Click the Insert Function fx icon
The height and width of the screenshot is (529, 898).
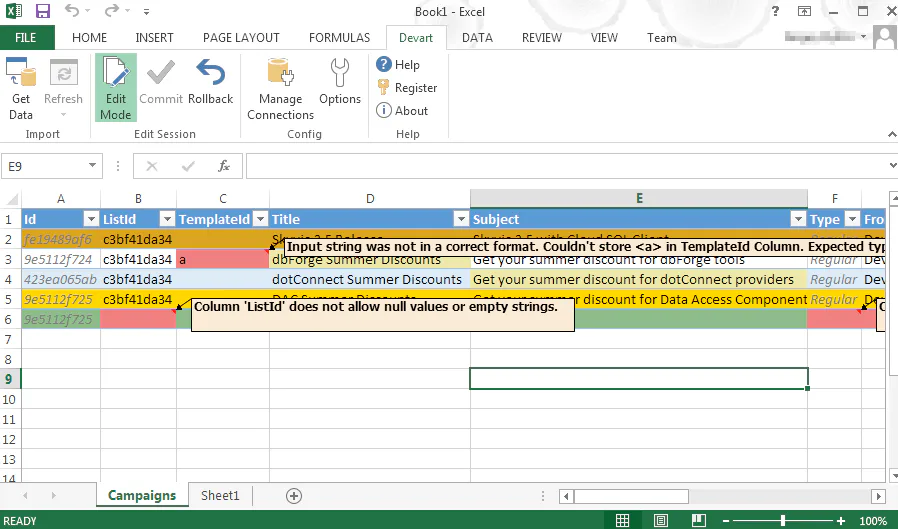(x=224, y=166)
